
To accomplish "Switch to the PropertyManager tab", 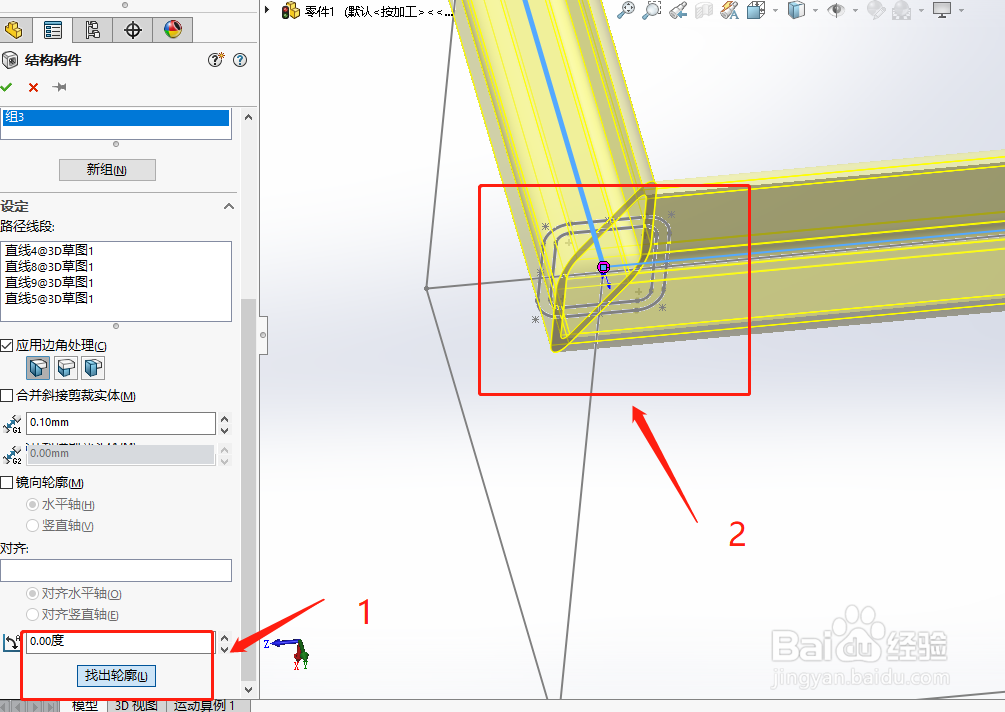I will coord(53,29).
